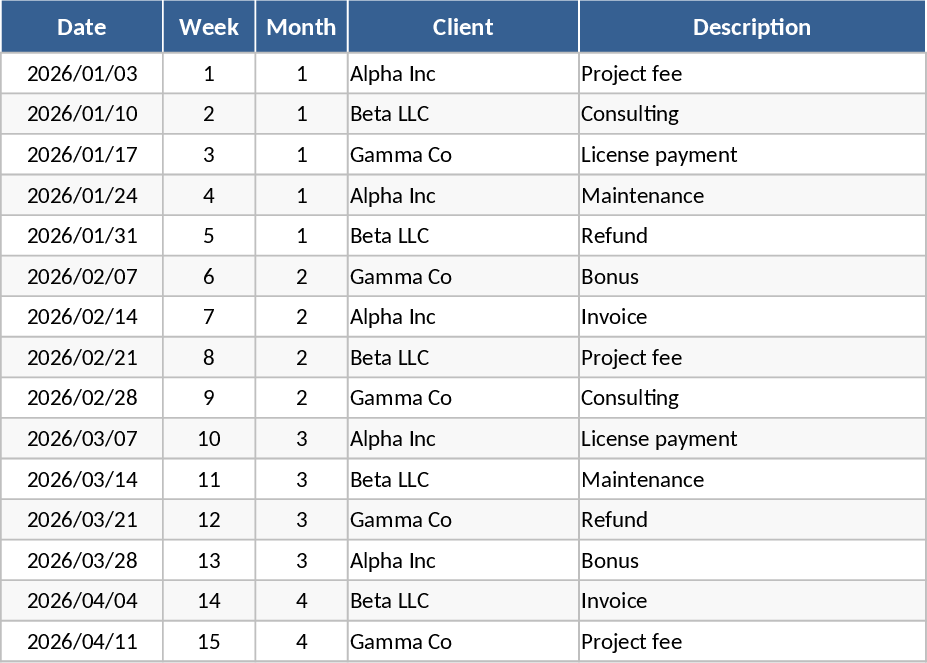Select date cell 2026/01/24
927x663 pixels.
coord(82,196)
